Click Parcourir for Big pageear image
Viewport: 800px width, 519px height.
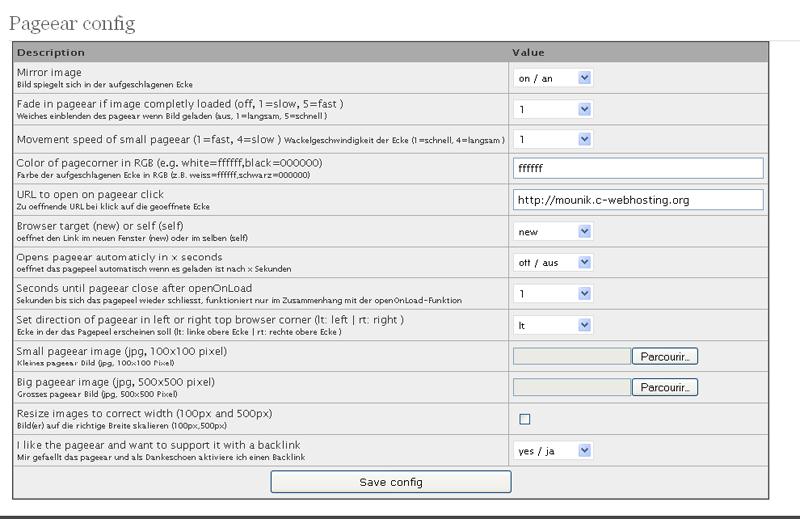665,387
